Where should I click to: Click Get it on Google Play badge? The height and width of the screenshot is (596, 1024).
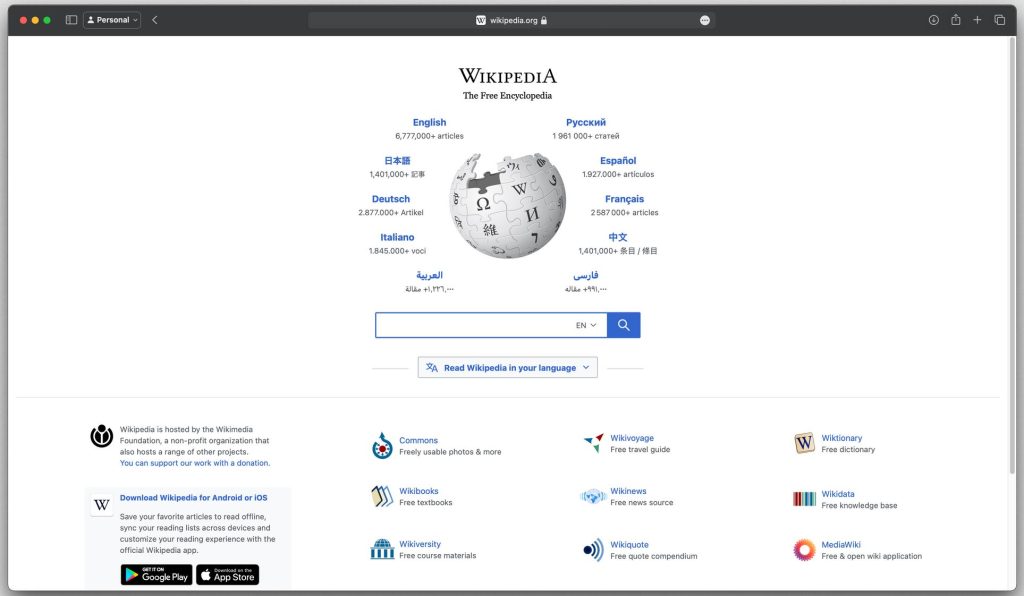[x=156, y=574]
